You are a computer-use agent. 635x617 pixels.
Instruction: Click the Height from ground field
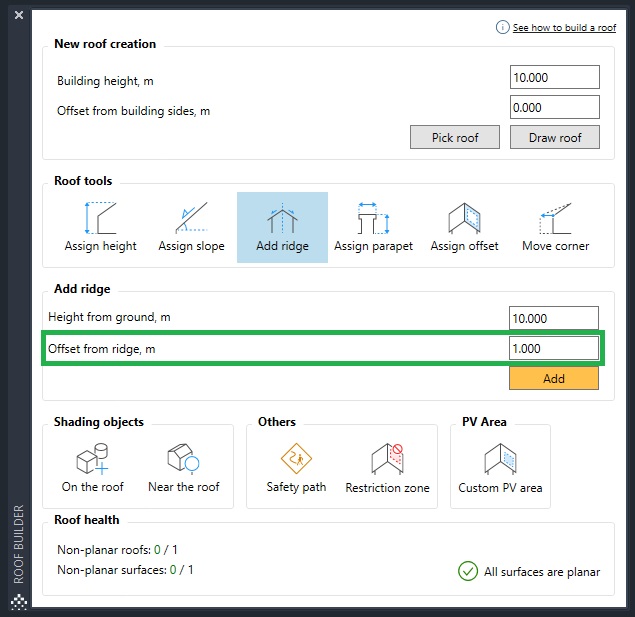click(553, 318)
